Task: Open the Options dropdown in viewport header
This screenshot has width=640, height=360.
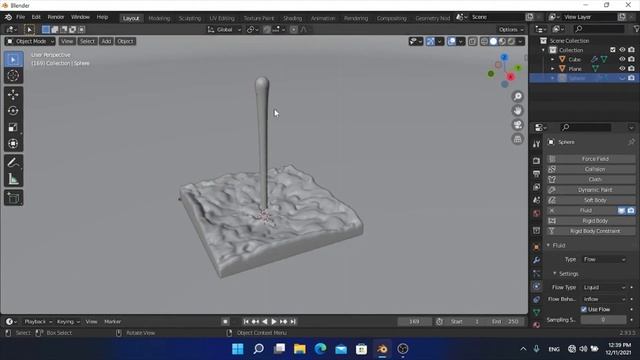Action: click(511, 29)
